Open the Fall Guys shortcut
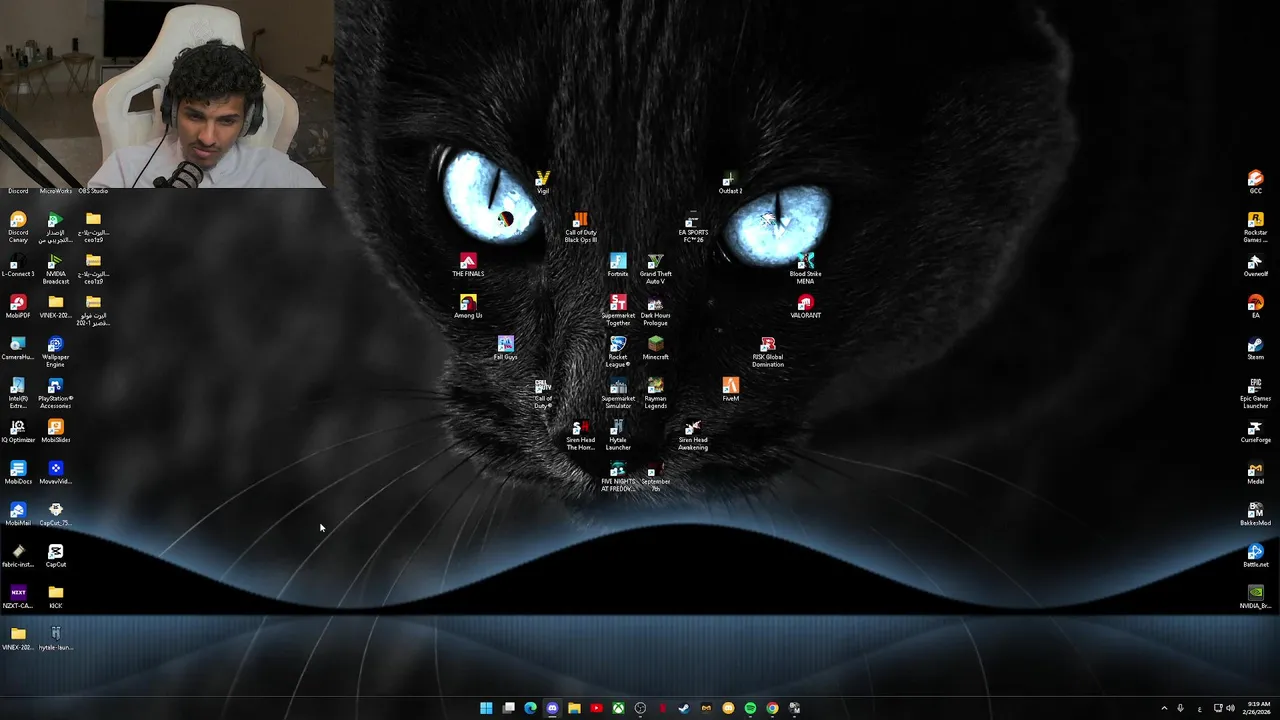Screen dimensions: 1280x720 pos(505,348)
